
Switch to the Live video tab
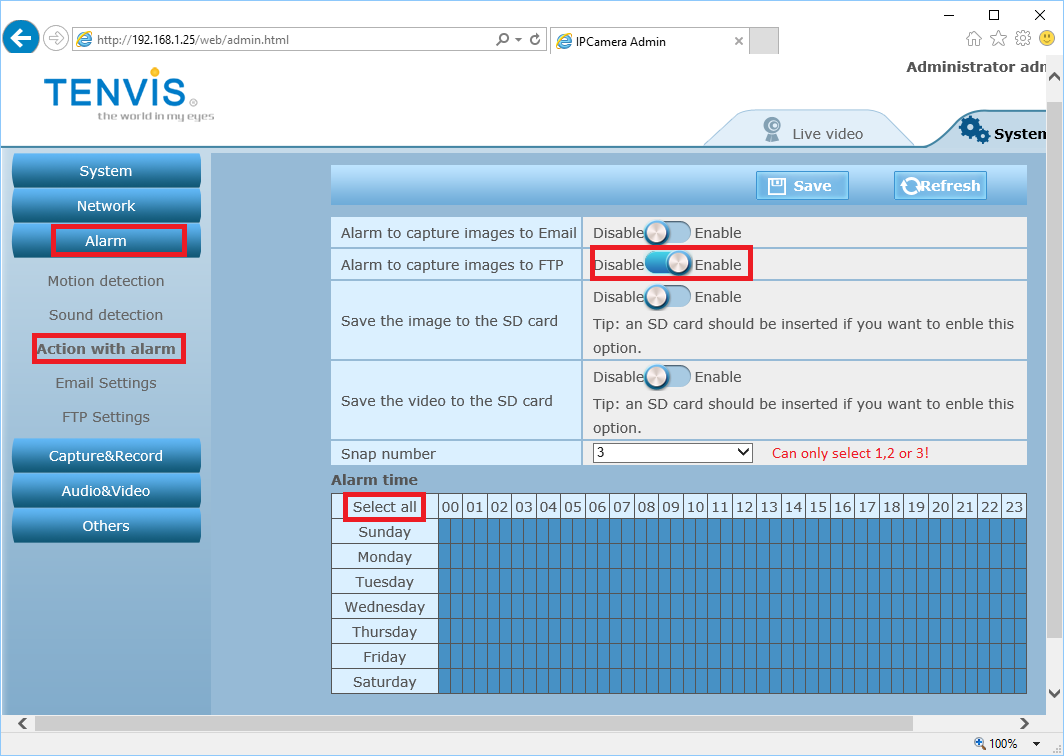coord(812,133)
